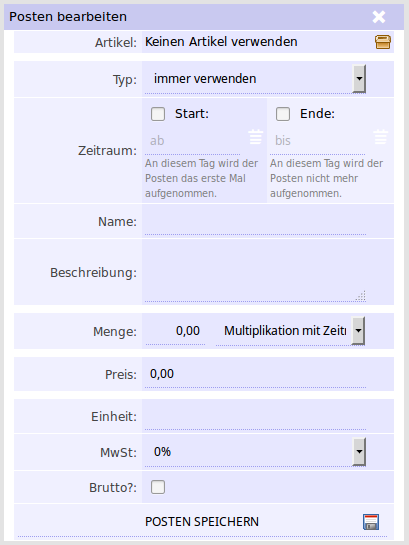Close the Posten bearbeiten dialog

[379, 17]
